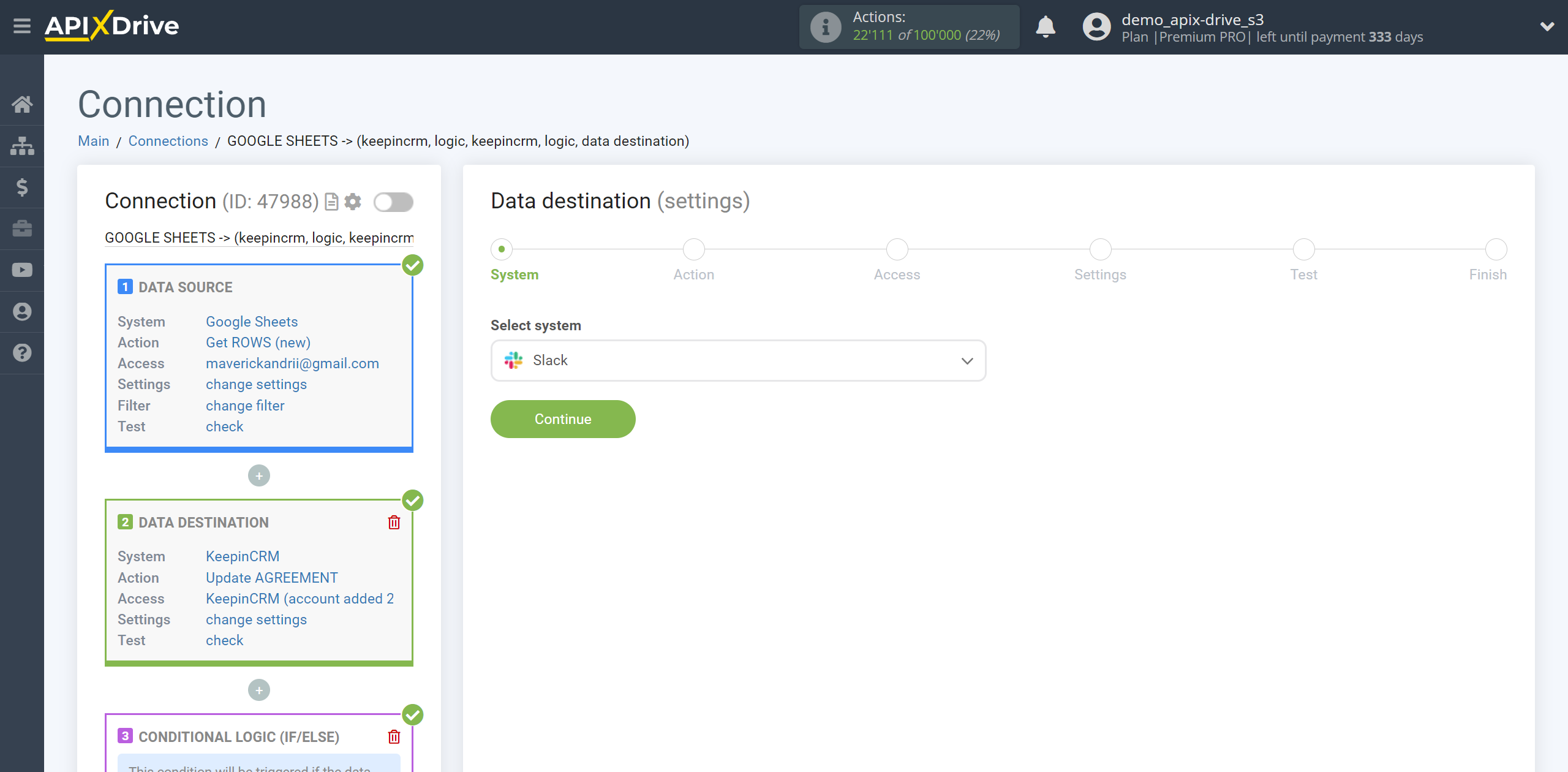
Task: Open the actions info icon
Action: (x=825, y=27)
